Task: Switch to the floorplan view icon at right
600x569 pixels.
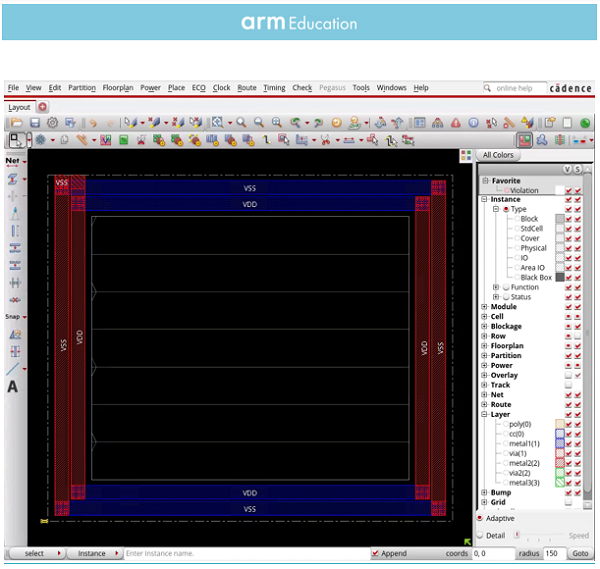Action: click(524, 140)
